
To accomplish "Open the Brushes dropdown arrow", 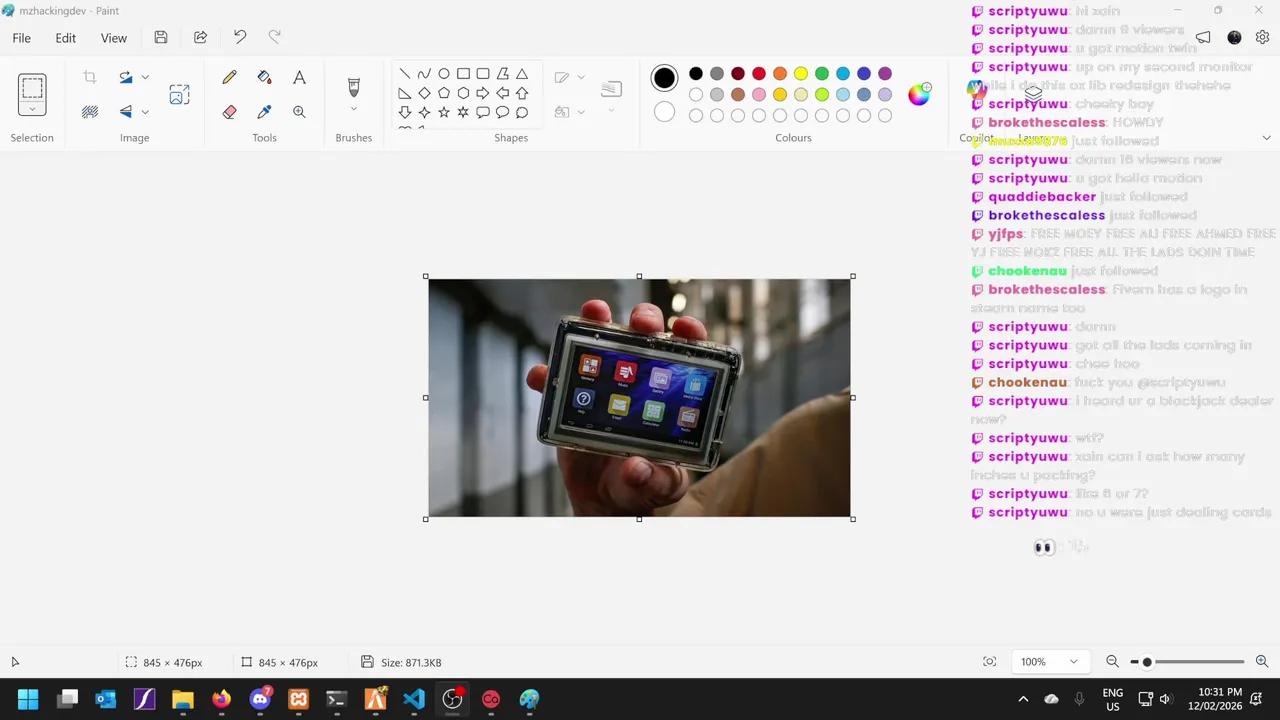I will (x=353, y=109).
